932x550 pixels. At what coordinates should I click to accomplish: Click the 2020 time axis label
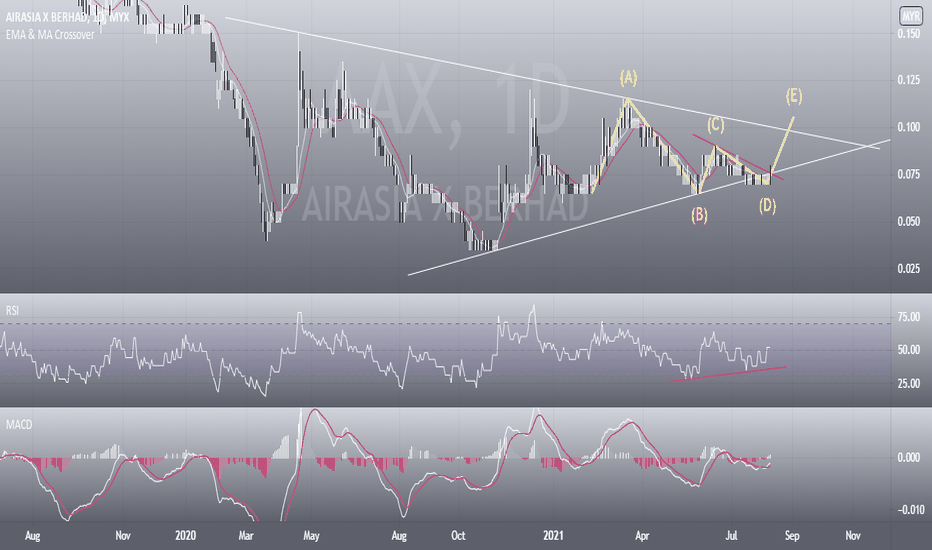point(185,536)
